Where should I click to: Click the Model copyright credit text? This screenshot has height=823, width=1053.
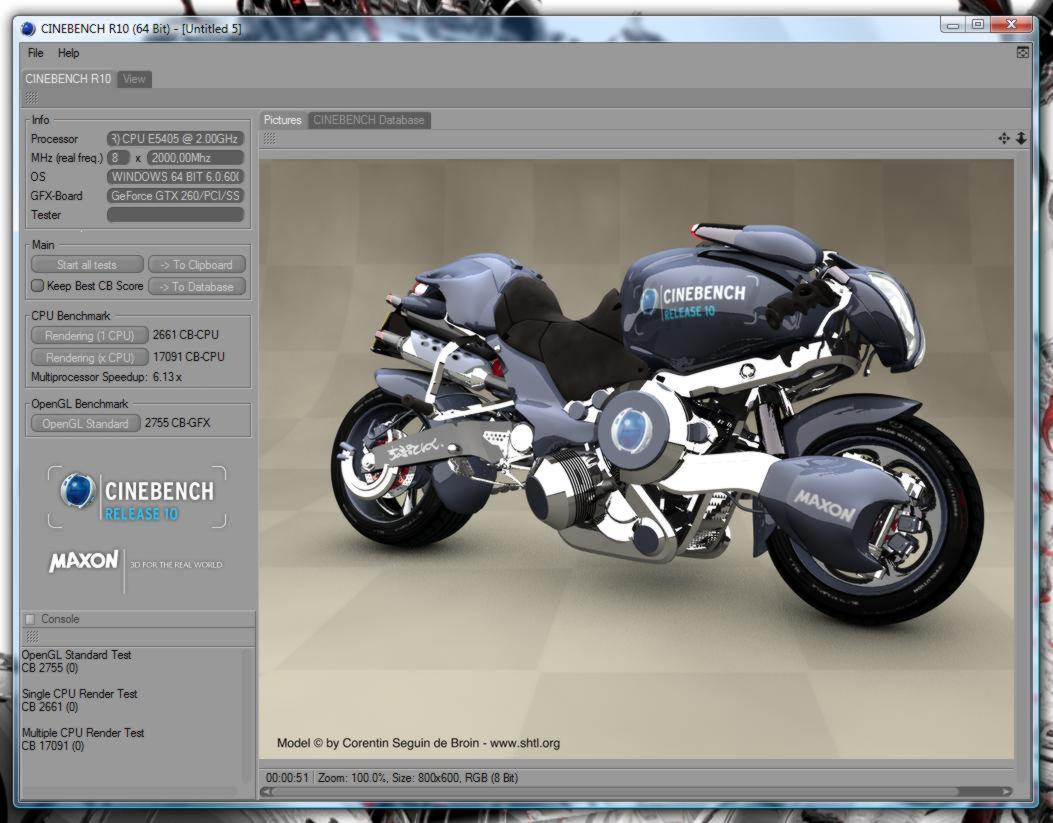(x=418, y=743)
